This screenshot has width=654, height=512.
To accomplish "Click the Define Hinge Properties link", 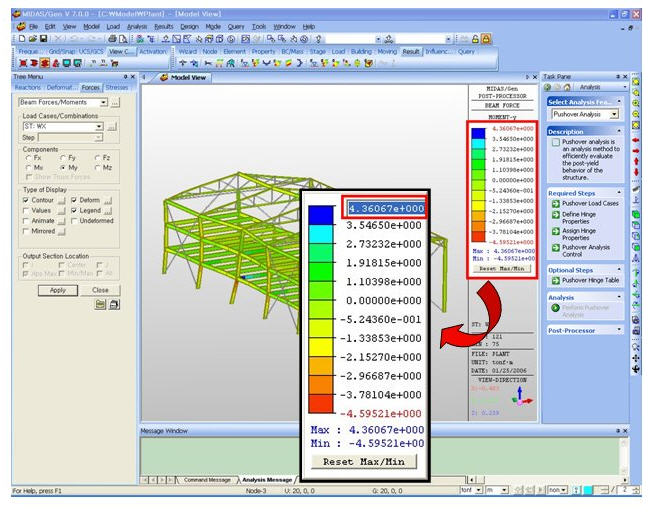I will (579, 218).
